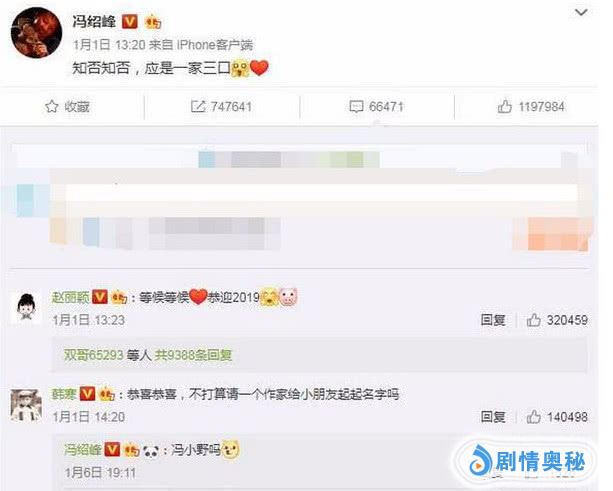
Task: Click the repost icon showing 747641
Action: 198,106
